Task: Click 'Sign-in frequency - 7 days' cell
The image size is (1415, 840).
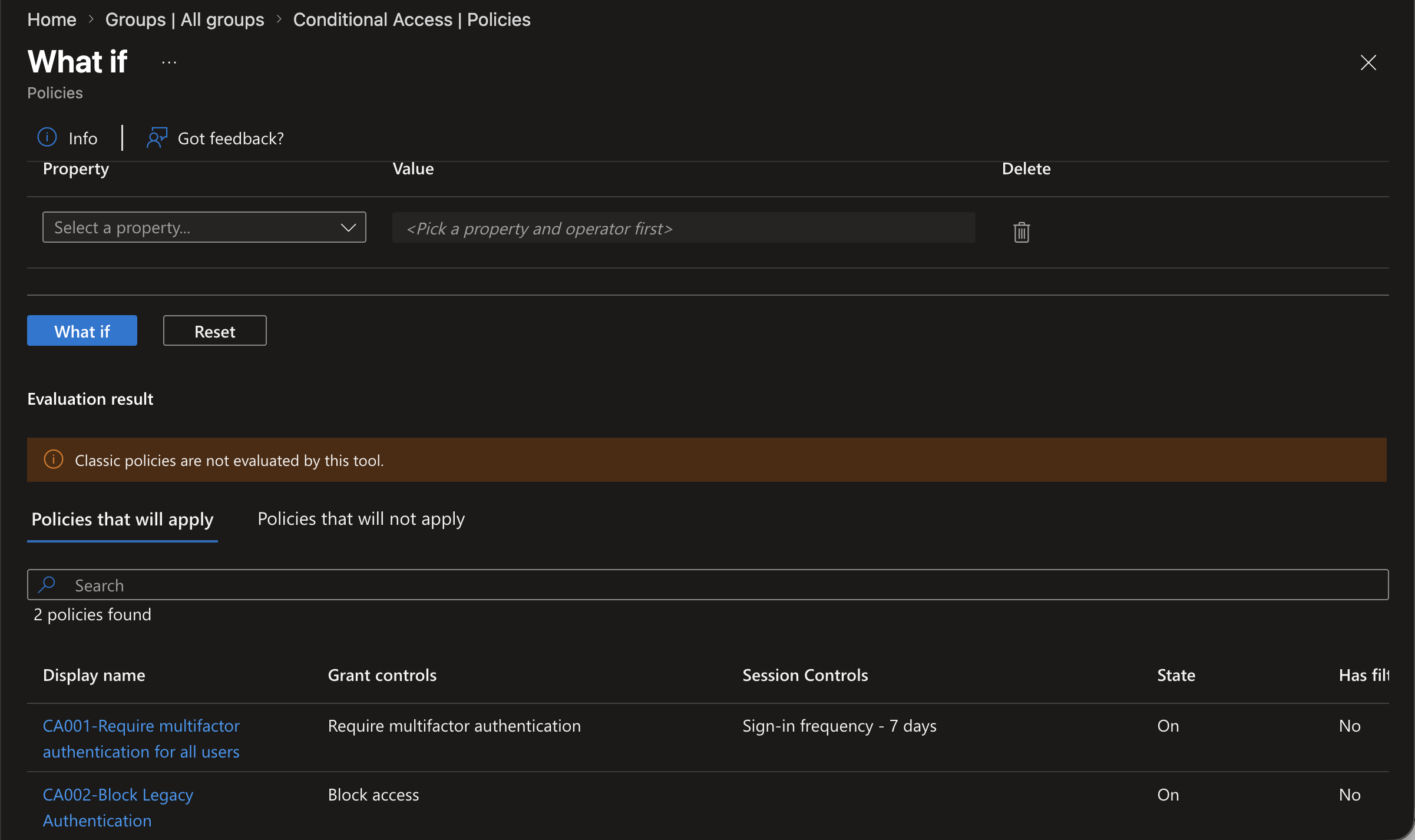Action: pos(839,726)
